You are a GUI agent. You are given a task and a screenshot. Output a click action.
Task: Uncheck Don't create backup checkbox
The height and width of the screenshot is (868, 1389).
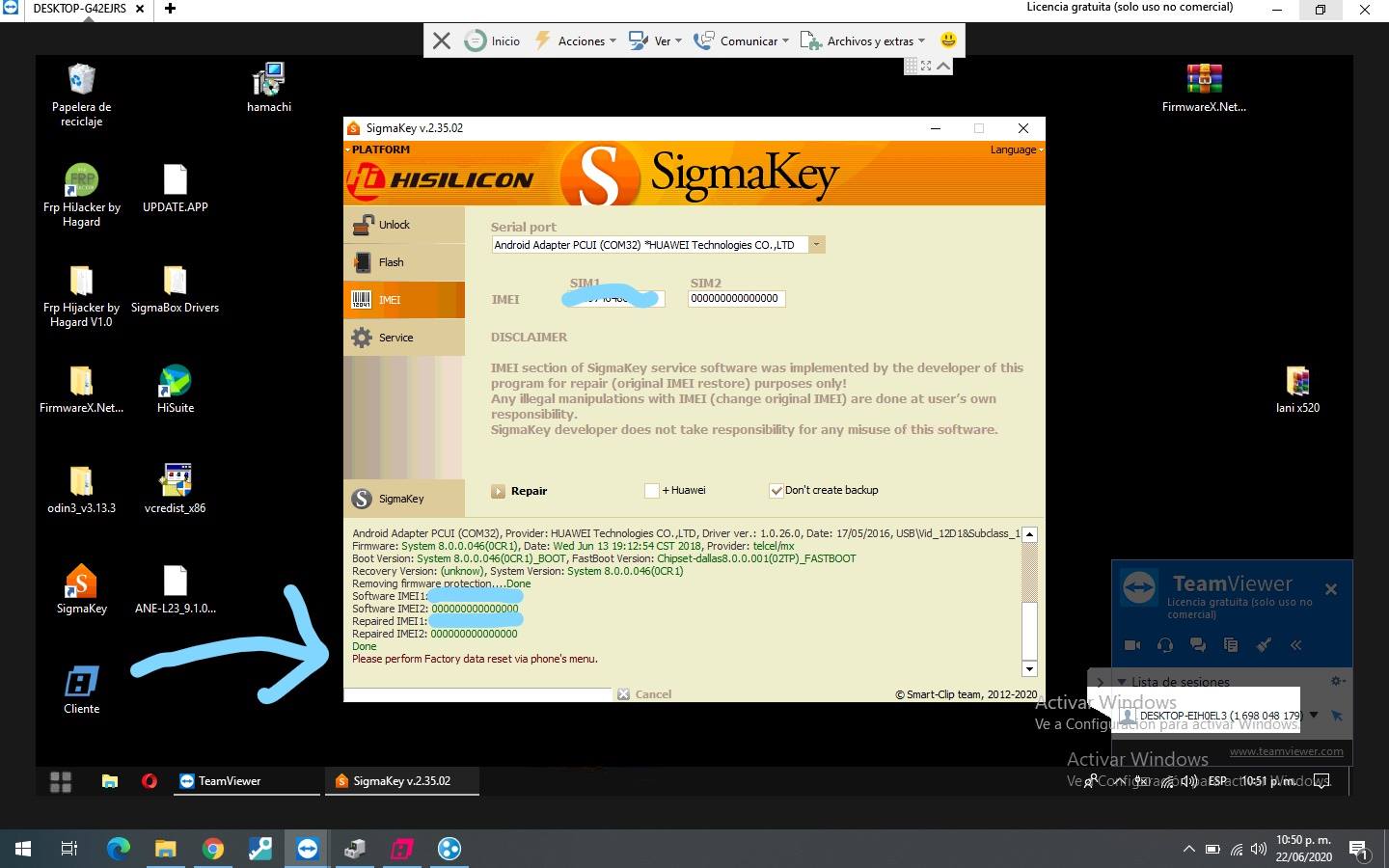click(776, 491)
